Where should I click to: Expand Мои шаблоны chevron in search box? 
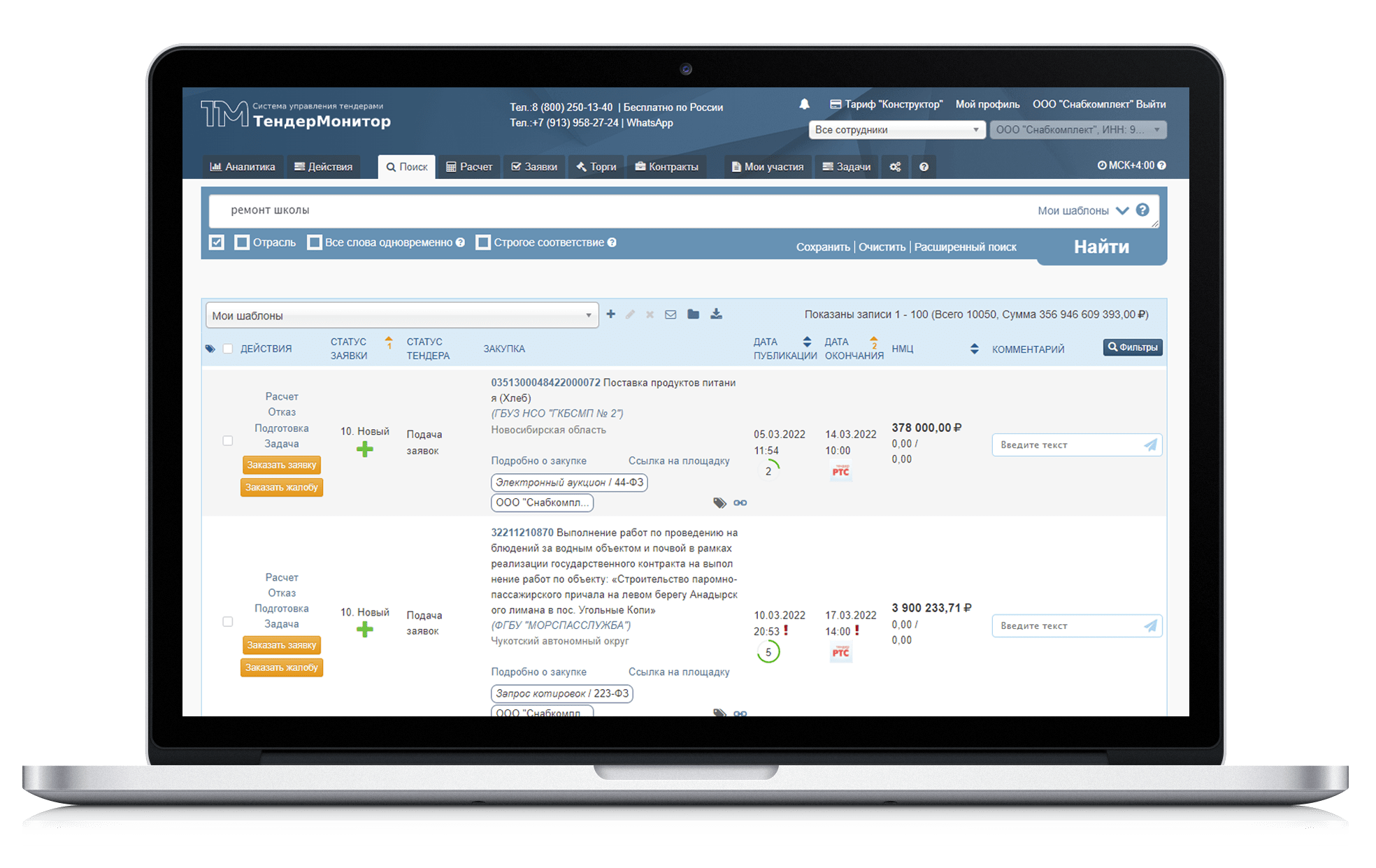[1122, 210]
